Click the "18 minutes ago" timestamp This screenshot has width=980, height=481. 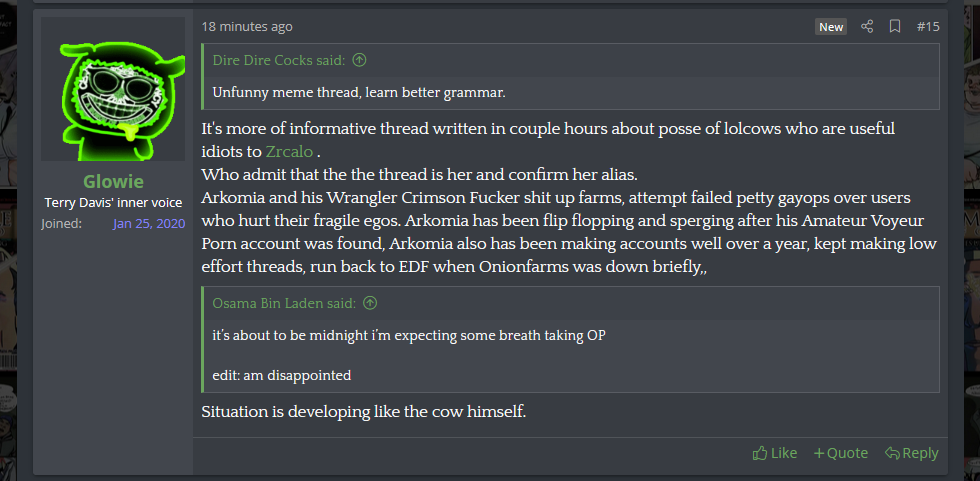(247, 26)
